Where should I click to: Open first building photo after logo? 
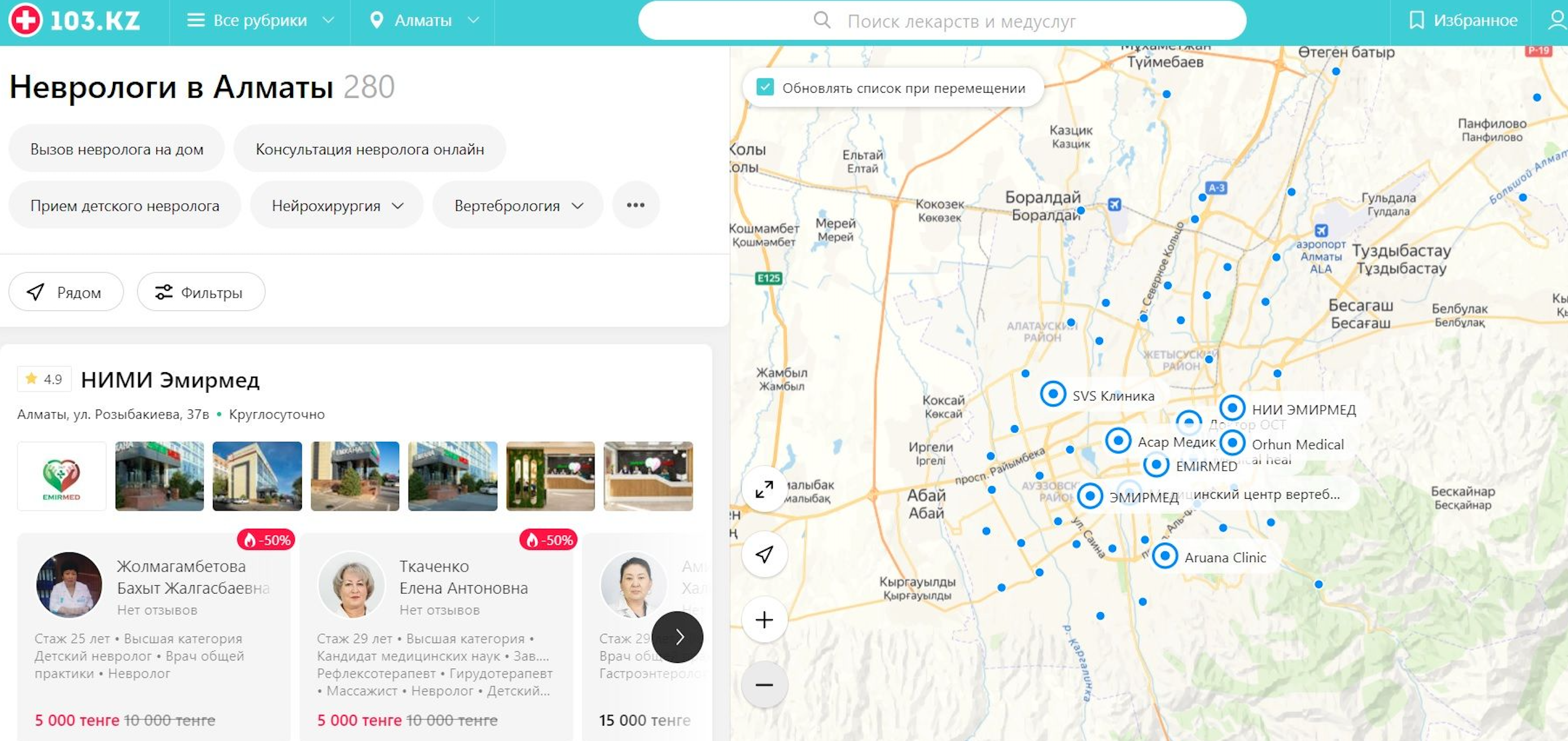click(160, 476)
